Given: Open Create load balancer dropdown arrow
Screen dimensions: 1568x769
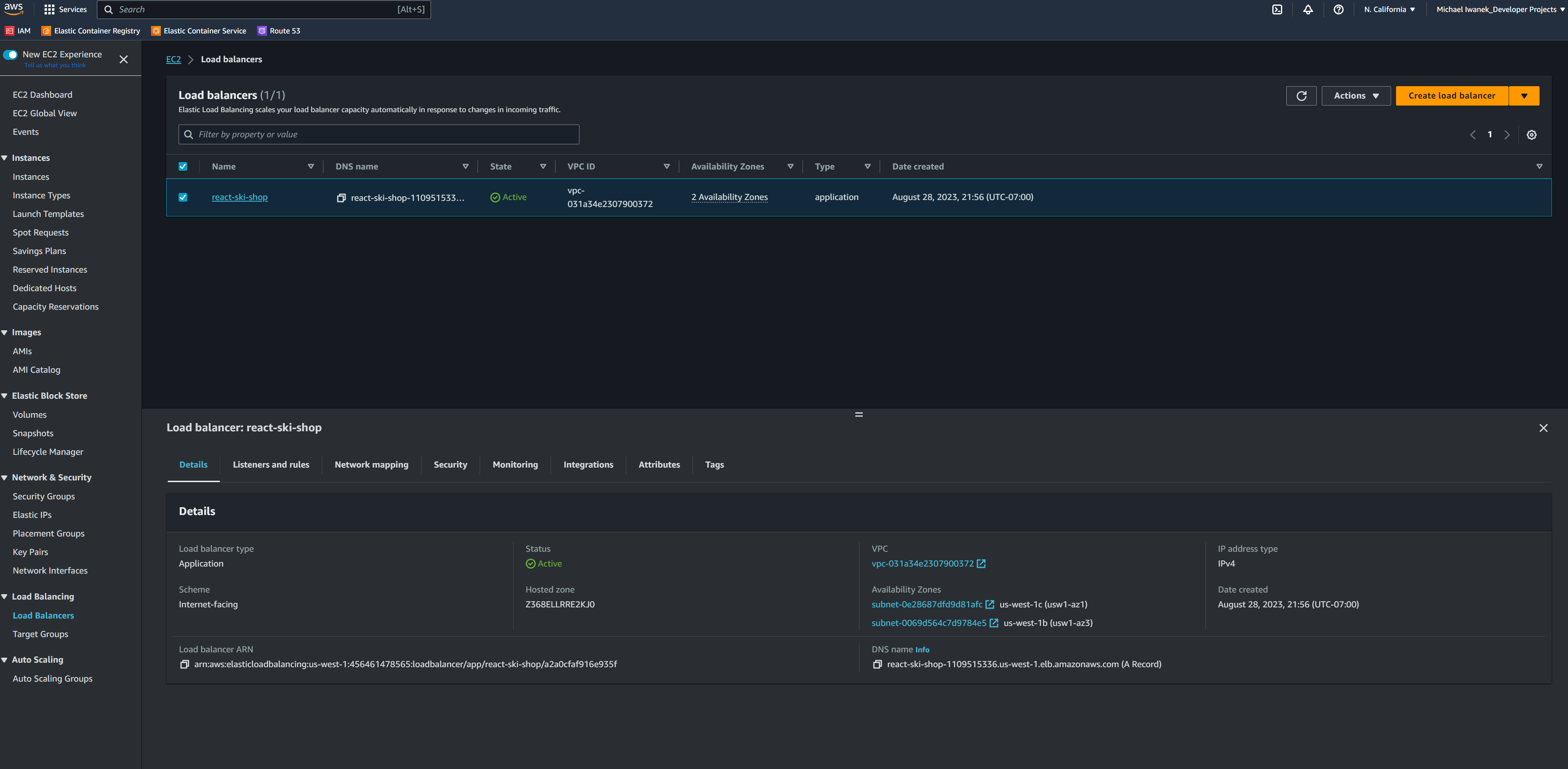Looking at the screenshot, I should (x=1523, y=96).
